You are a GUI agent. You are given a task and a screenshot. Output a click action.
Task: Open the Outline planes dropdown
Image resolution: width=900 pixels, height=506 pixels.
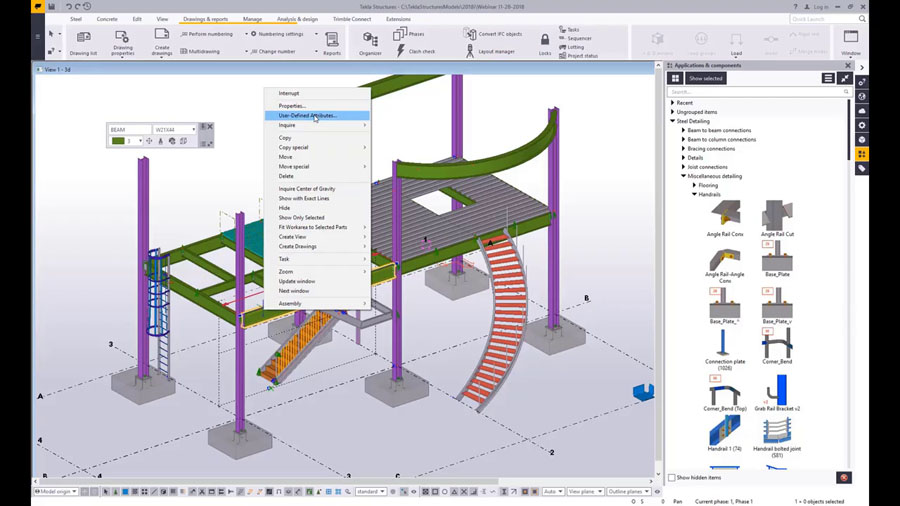pyautogui.click(x=629, y=492)
